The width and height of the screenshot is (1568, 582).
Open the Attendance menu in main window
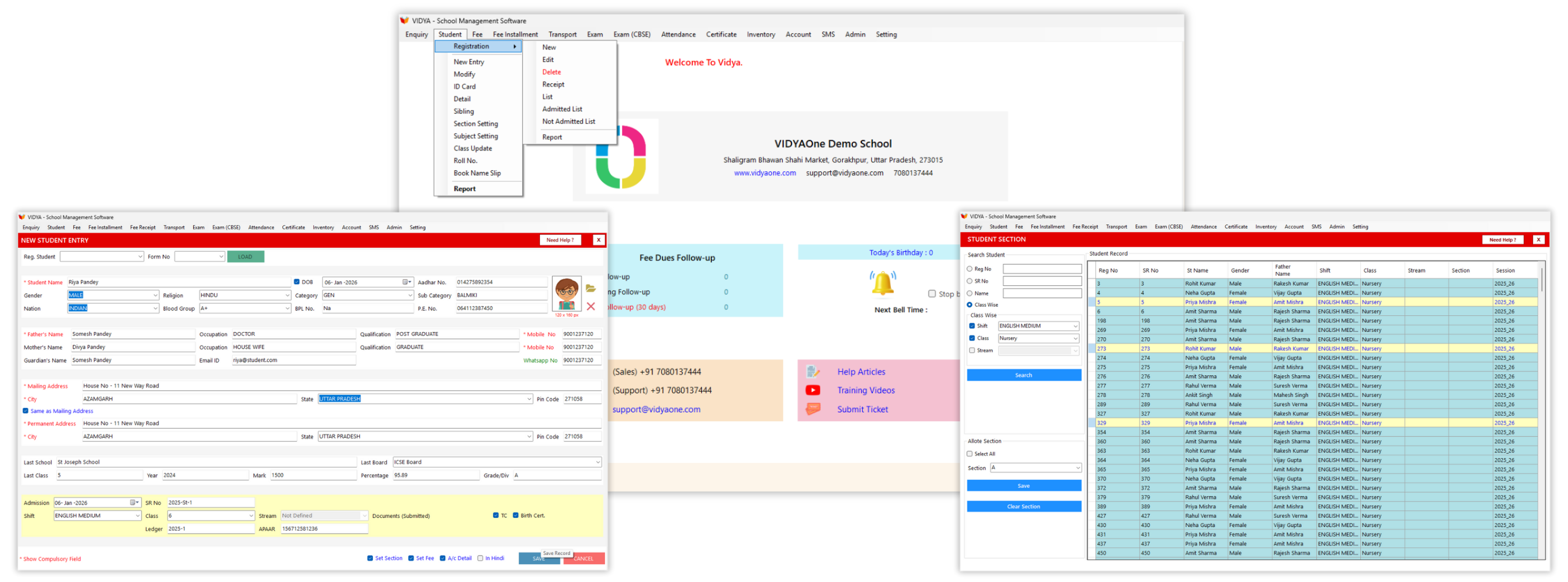pyautogui.click(x=678, y=35)
